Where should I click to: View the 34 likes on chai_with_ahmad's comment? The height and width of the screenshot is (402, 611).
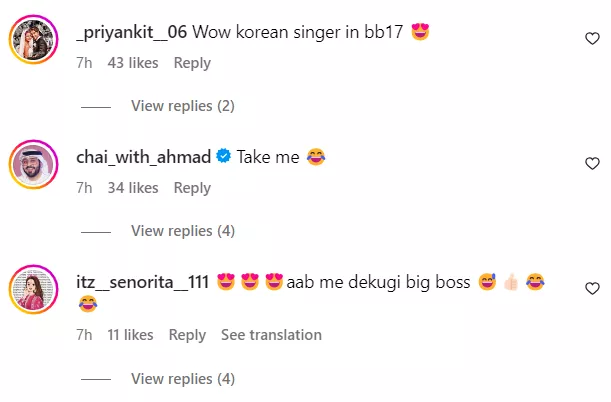(x=133, y=188)
